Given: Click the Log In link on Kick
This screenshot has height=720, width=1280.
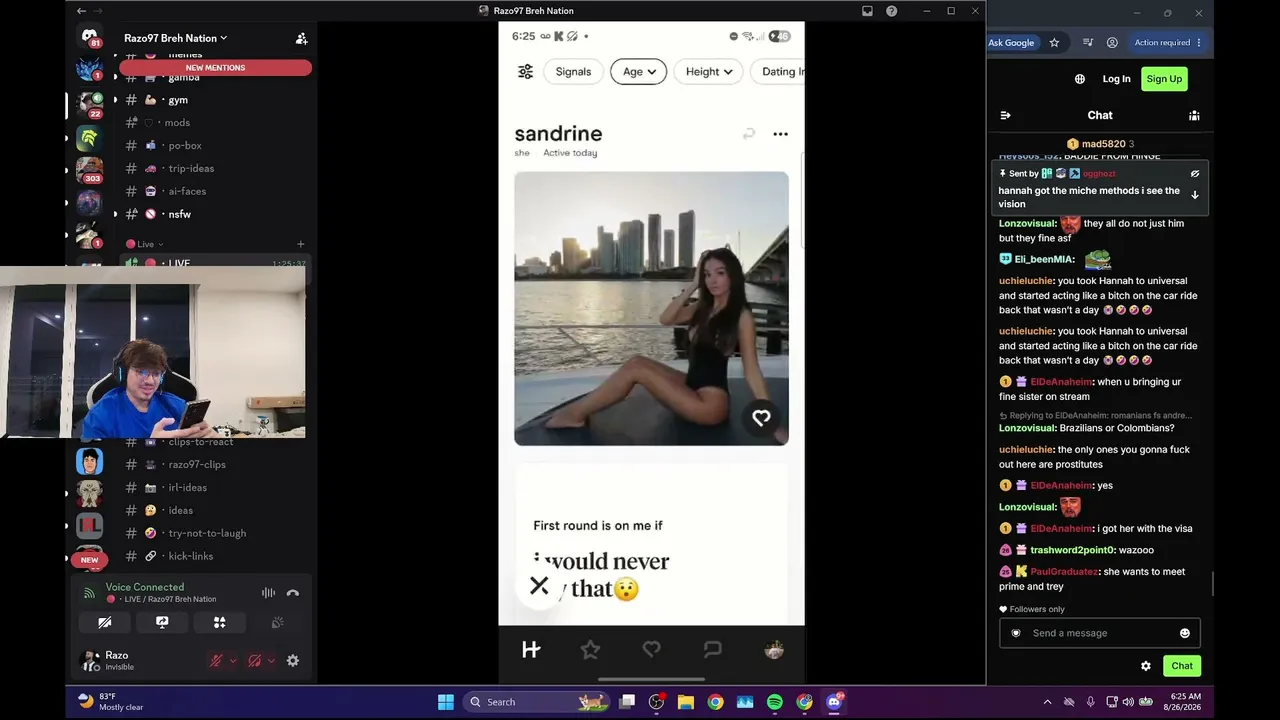Looking at the screenshot, I should tap(1116, 79).
